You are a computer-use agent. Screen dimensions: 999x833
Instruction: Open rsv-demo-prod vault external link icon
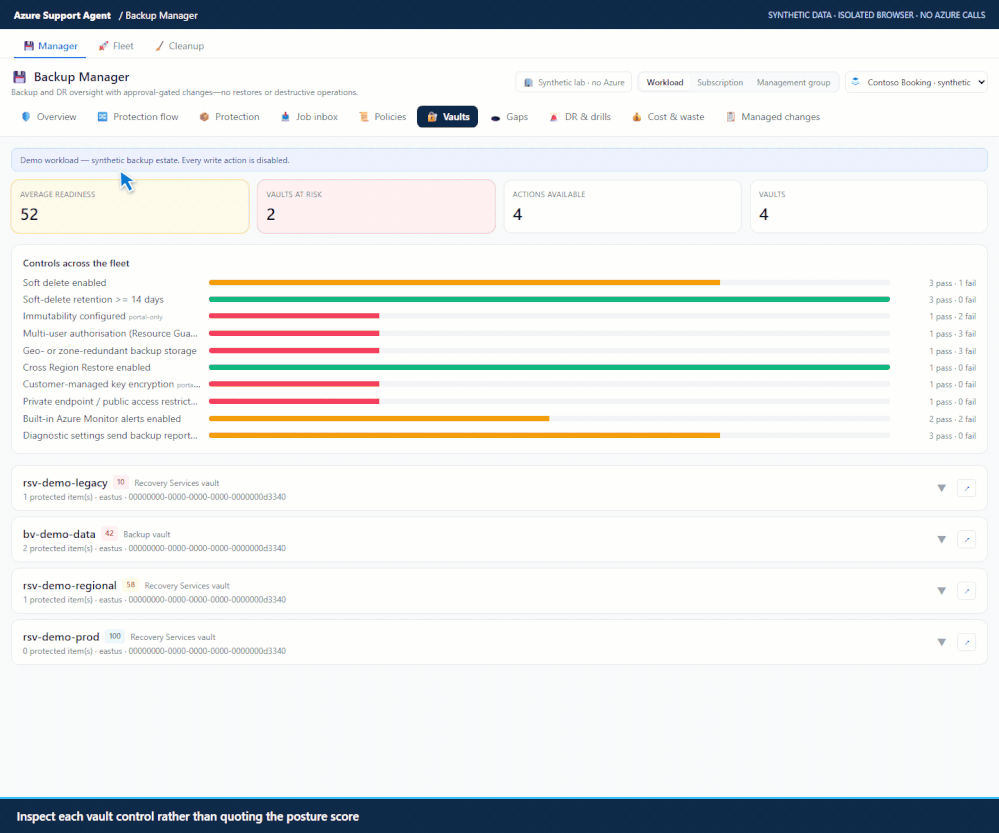click(x=967, y=642)
